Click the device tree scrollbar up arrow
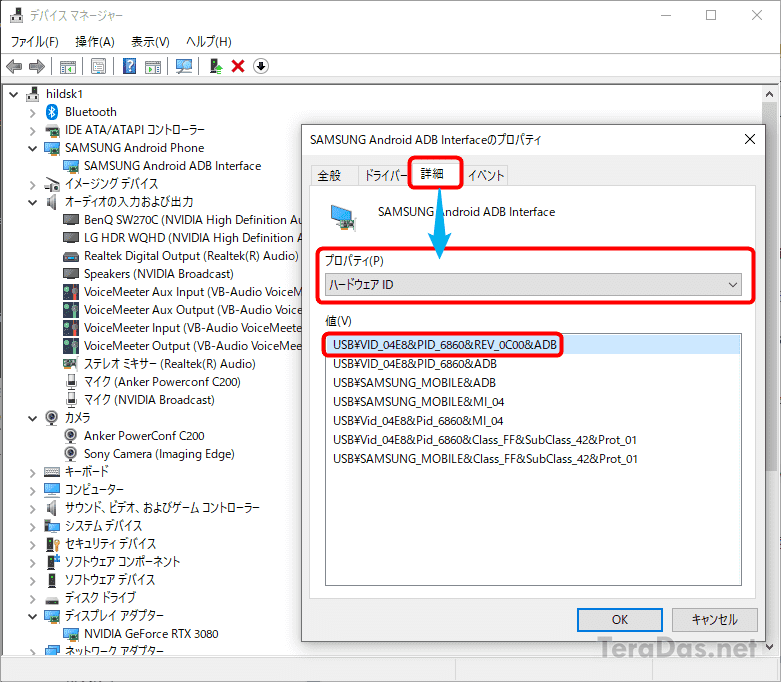Screen dimensions: 781x682 pos(770,94)
